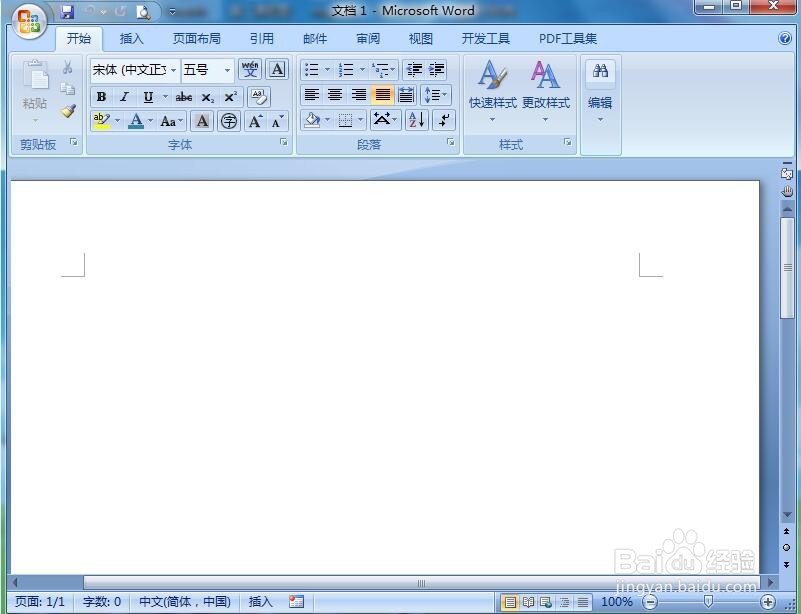Launch Font dialog box

284,143
